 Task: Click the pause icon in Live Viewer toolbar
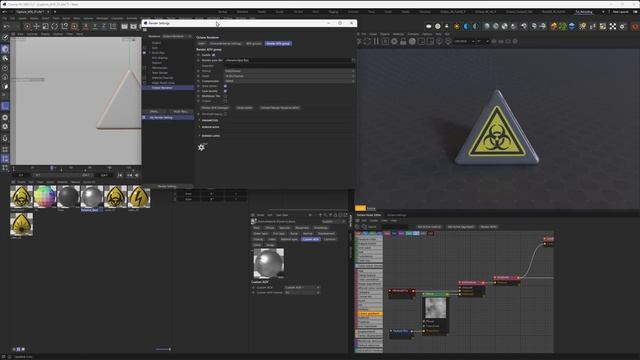pos(376,41)
